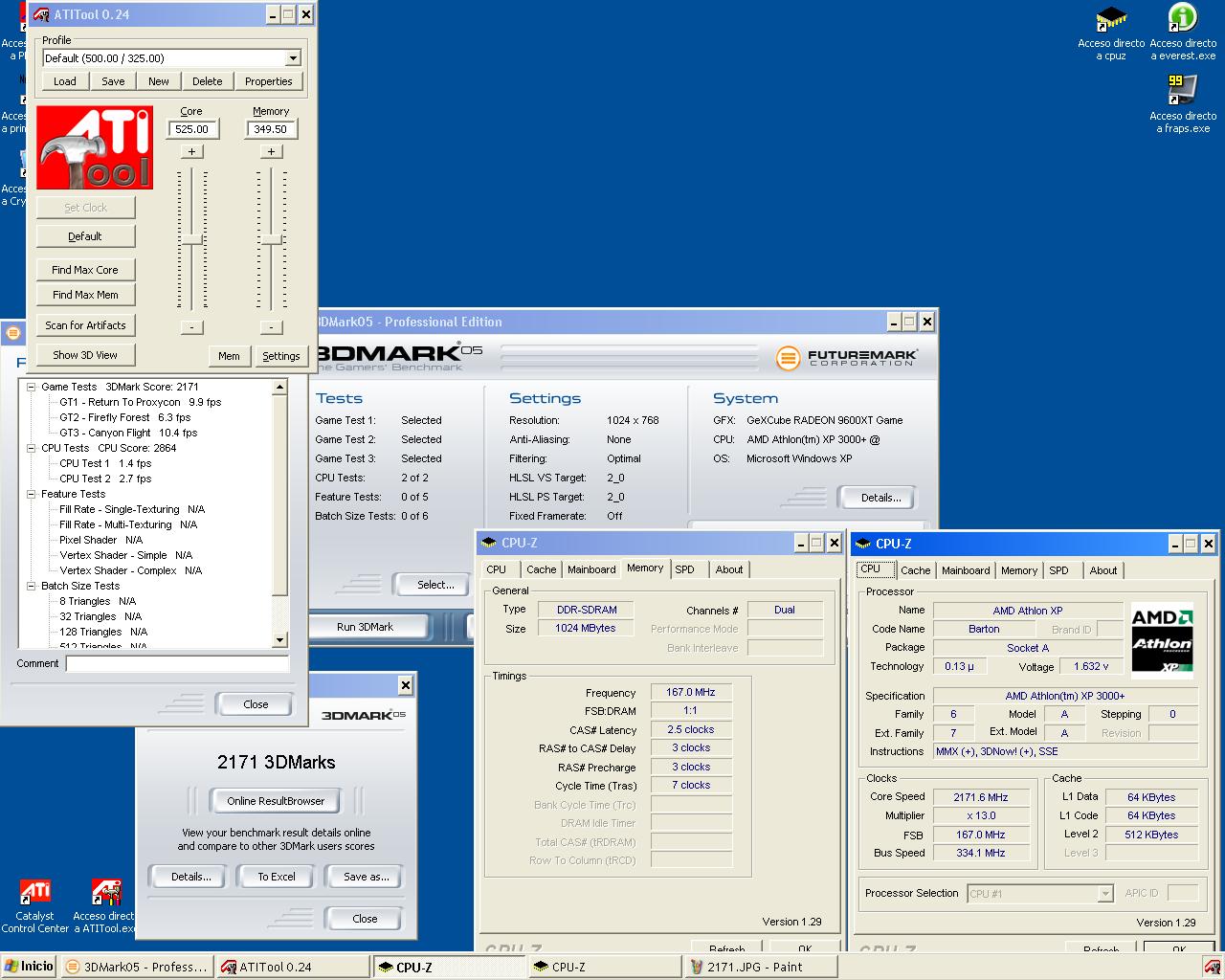Click Show 3D View

click(x=85, y=355)
